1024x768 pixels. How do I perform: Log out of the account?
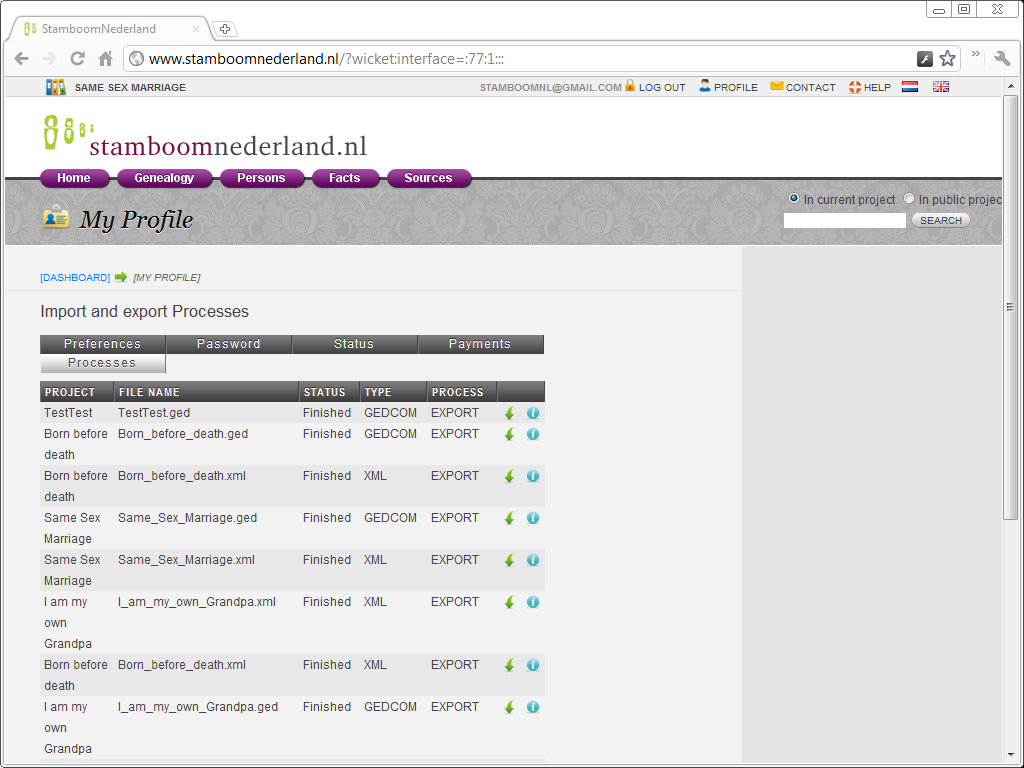tap(661, 87)
